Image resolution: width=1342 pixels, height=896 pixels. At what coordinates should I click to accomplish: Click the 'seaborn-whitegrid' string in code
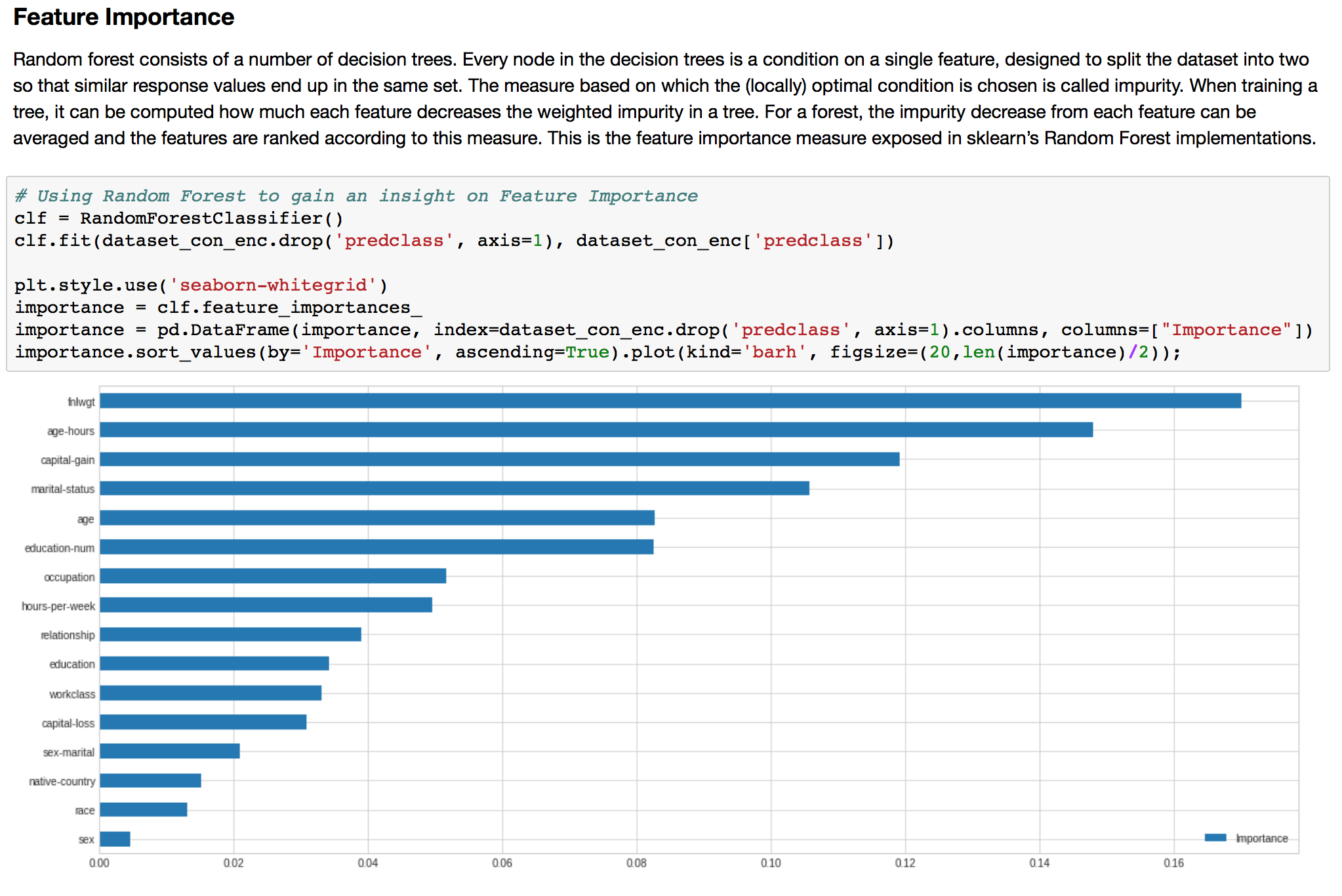tap(273, 285)
